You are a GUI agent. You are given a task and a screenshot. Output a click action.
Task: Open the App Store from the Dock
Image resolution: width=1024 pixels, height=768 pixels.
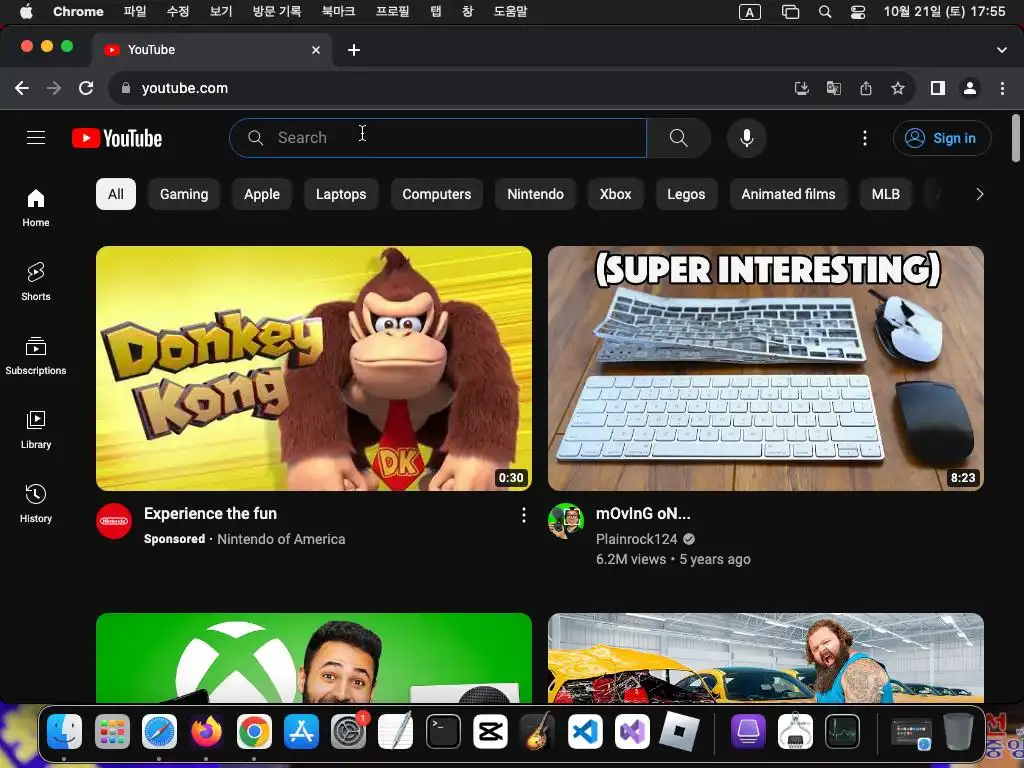pos(301,731)
